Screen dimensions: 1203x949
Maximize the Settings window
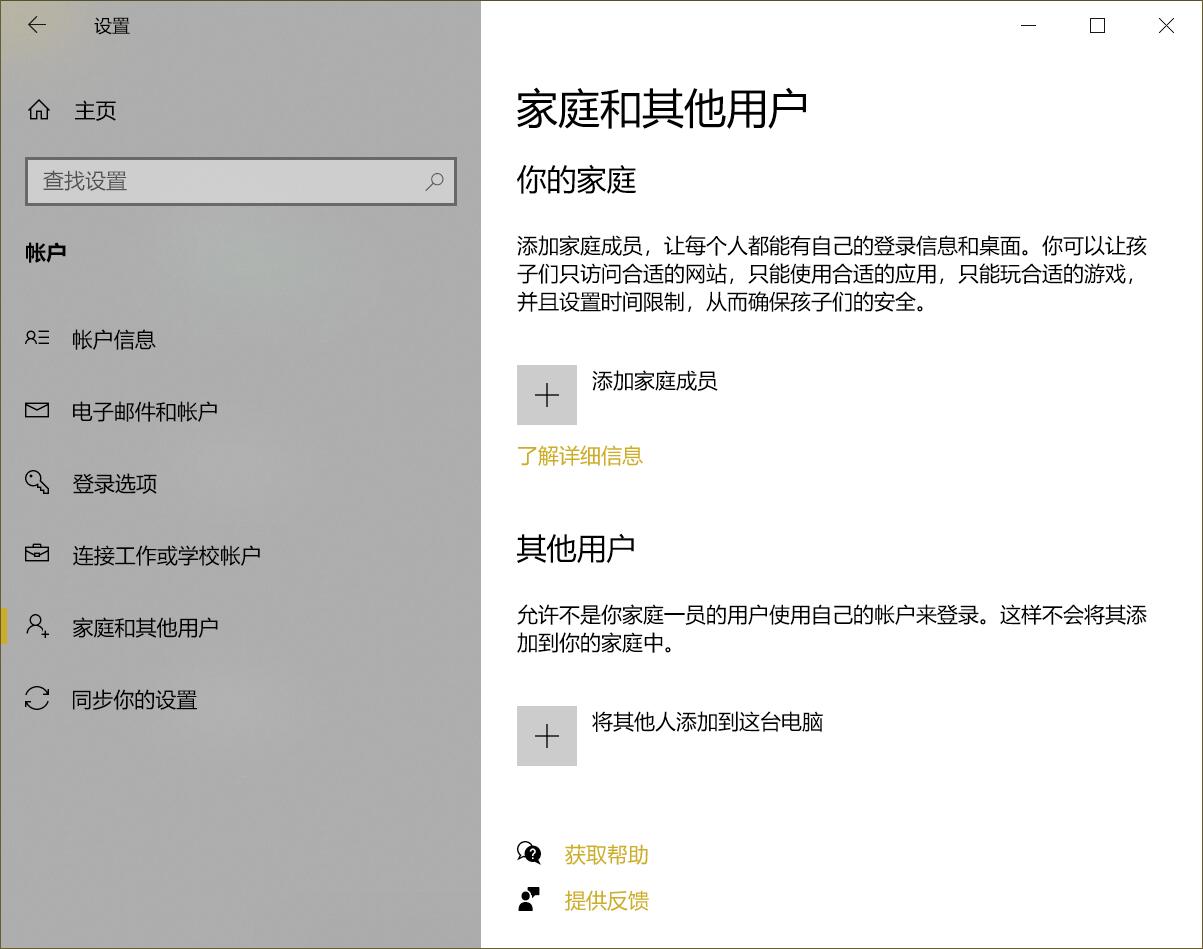click(1097, 26)
